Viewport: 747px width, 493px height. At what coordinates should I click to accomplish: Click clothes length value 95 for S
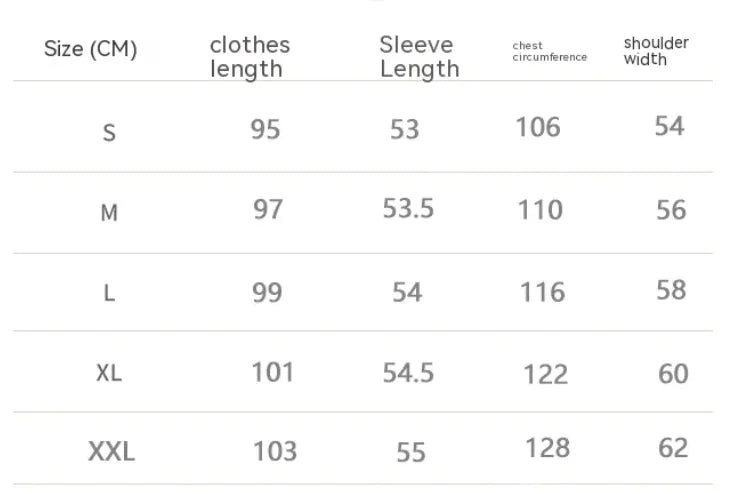[x=265, y=129]
